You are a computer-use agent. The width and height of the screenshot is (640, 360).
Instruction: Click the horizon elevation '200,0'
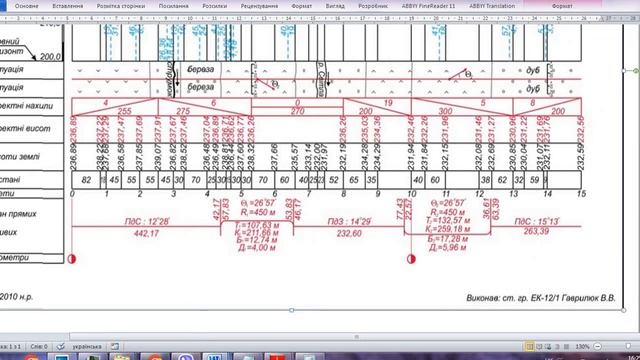[x=50, y=57]
